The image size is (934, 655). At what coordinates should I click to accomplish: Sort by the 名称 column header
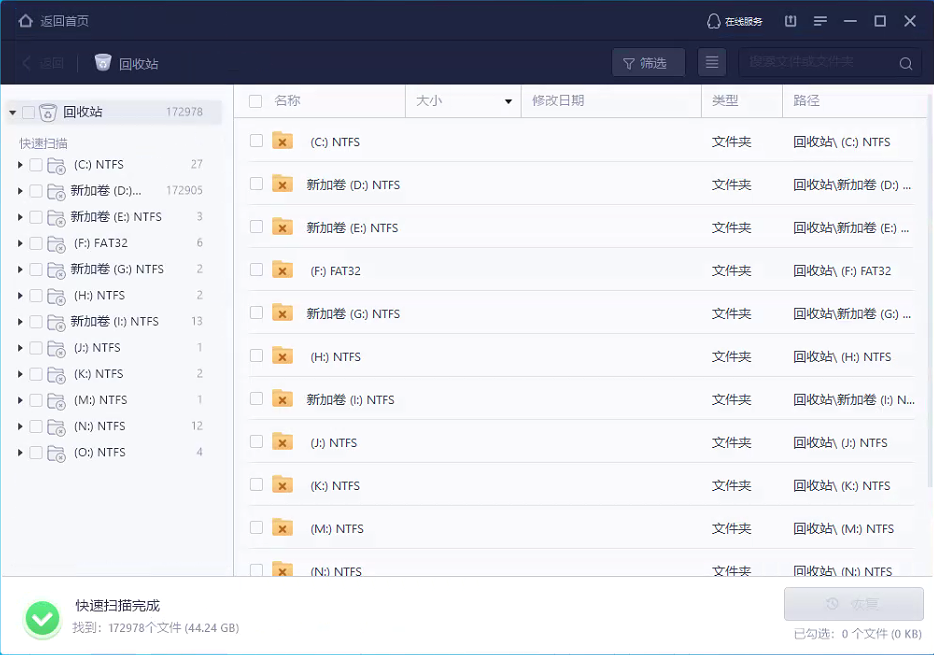point(287,101)
